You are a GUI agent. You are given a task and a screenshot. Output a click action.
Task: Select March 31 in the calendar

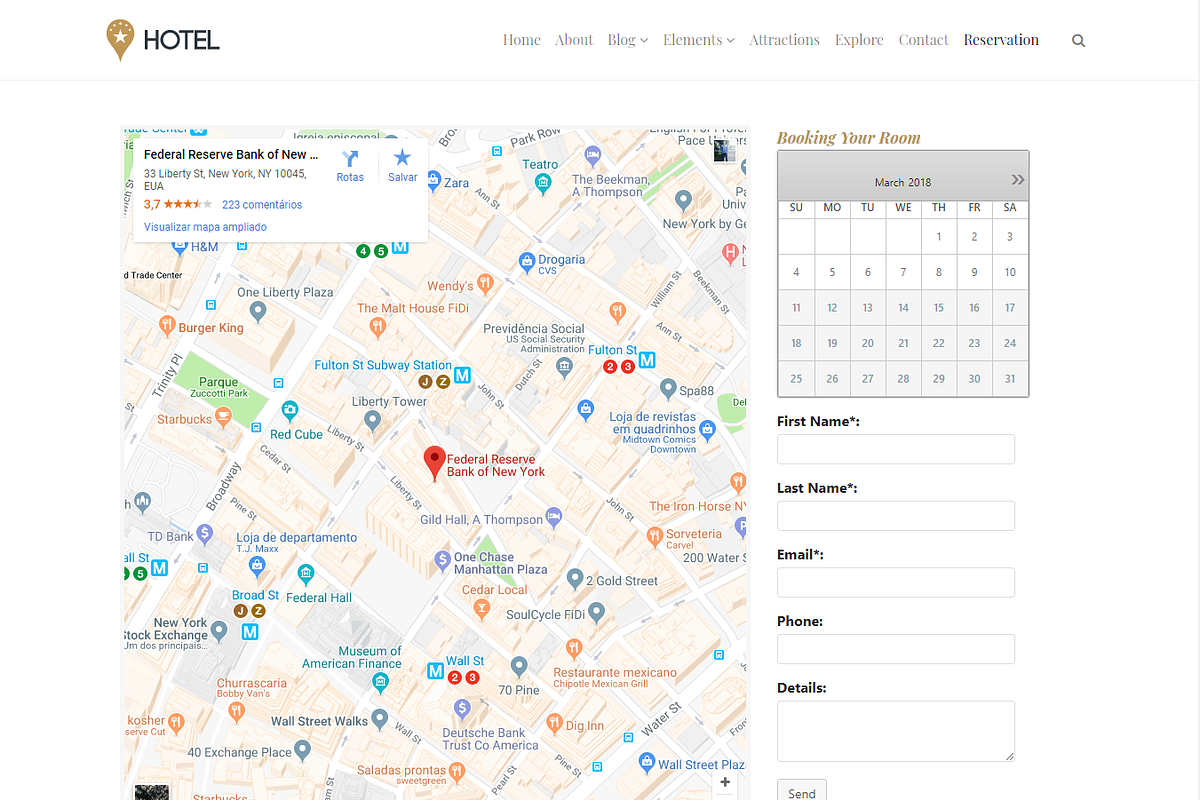[1010, 379]
